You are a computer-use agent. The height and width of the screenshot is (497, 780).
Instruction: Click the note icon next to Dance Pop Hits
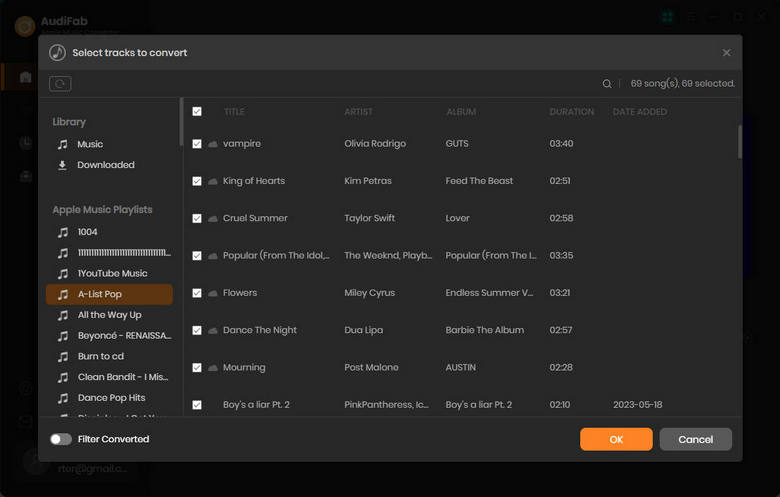tap(63, 398)
